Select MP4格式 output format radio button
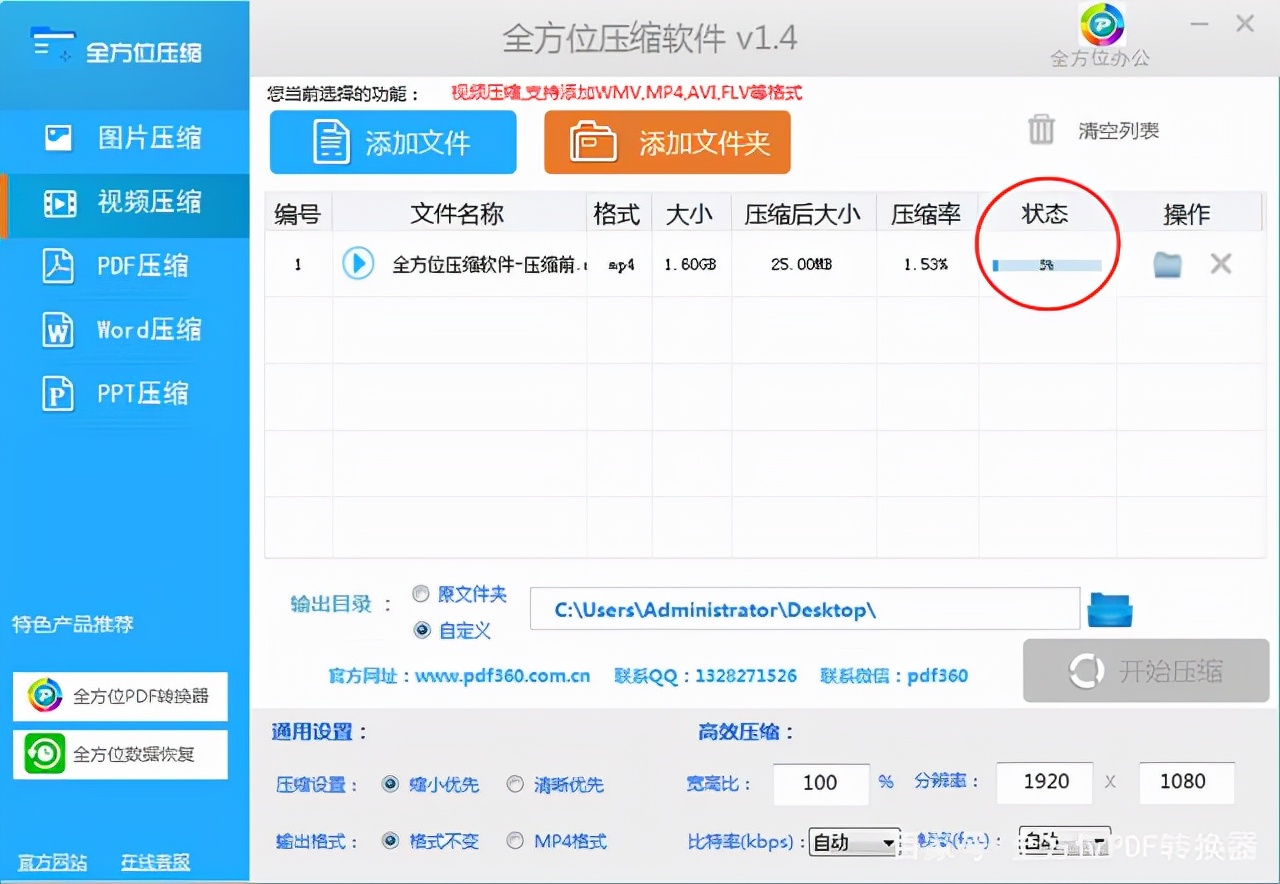Image resolution: width=1280 pixels, height=884 pixels. tap(515, 841)
